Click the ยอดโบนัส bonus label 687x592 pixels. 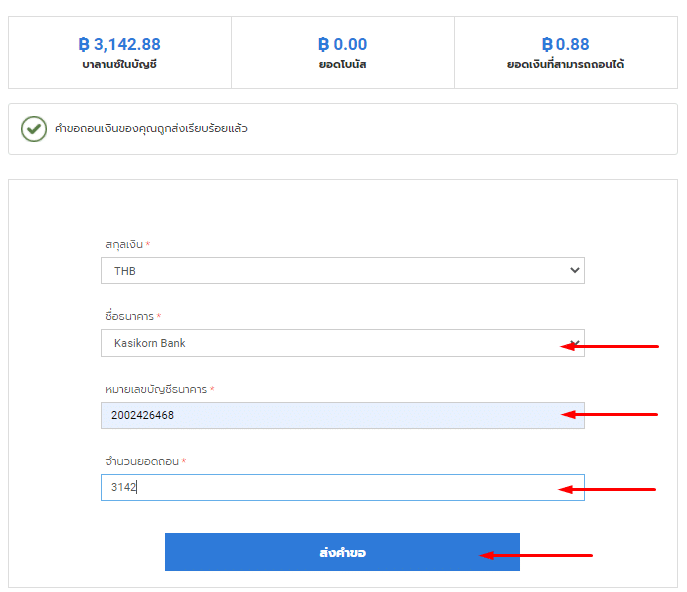342,65
